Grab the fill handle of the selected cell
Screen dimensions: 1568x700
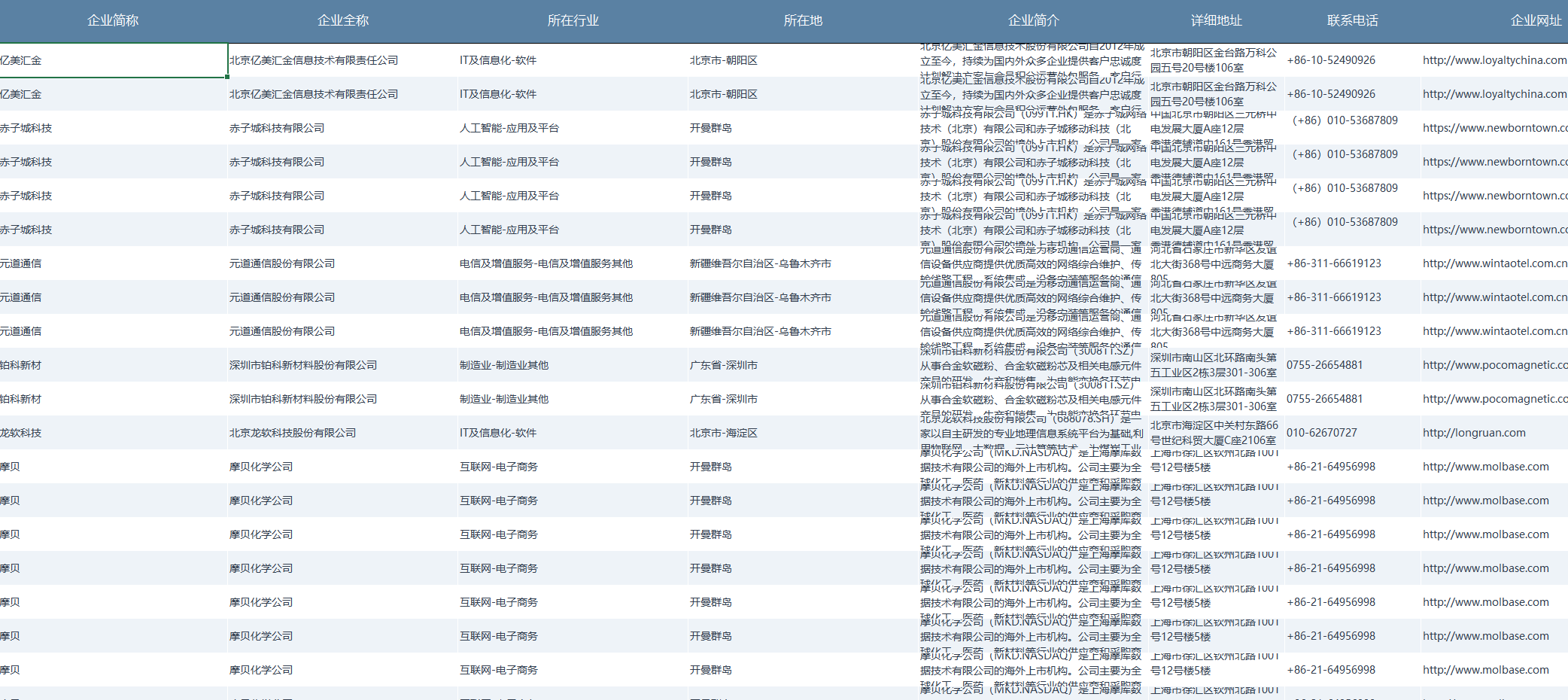coord(227,77)
